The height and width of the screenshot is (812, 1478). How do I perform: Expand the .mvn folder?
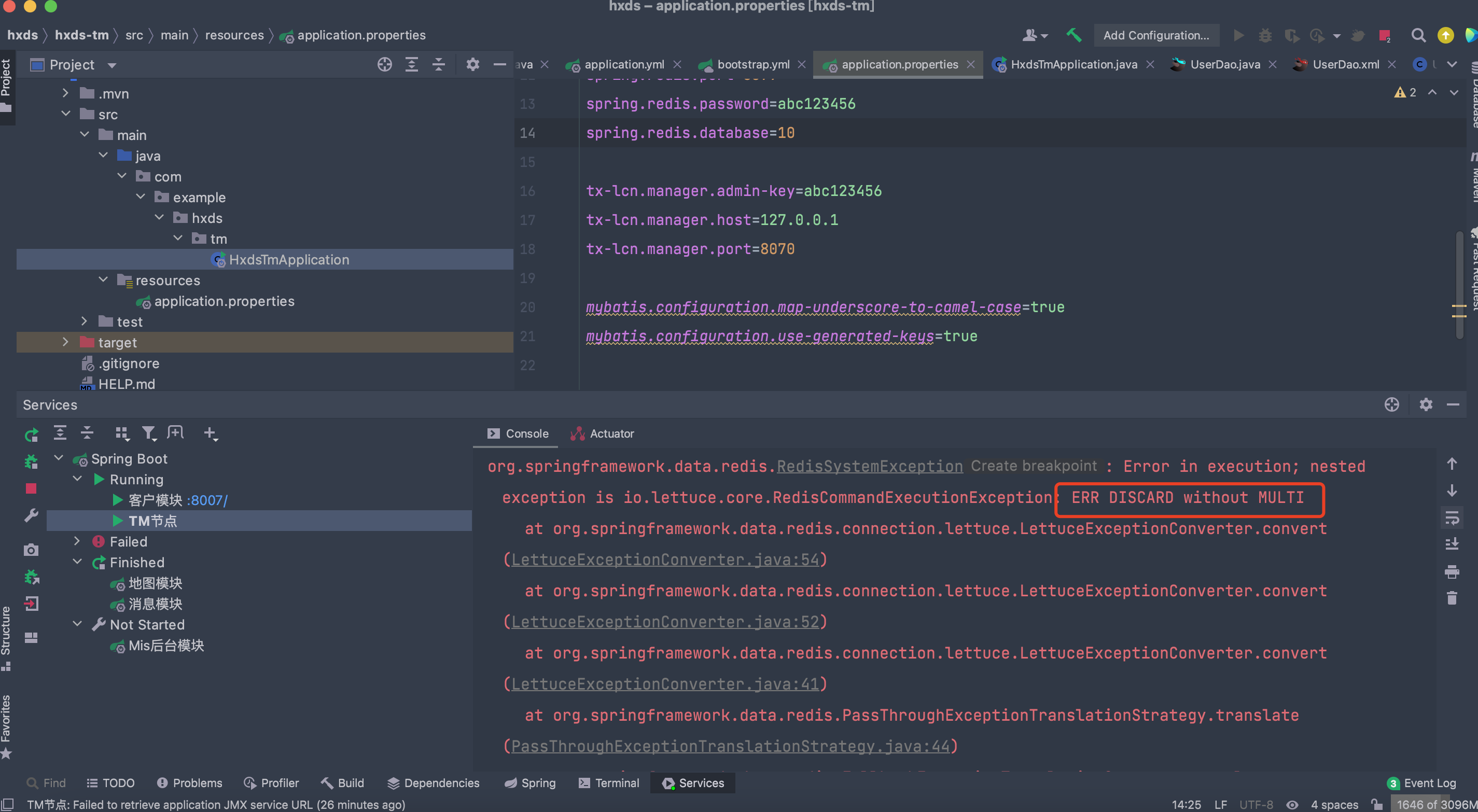pos(65,93)
